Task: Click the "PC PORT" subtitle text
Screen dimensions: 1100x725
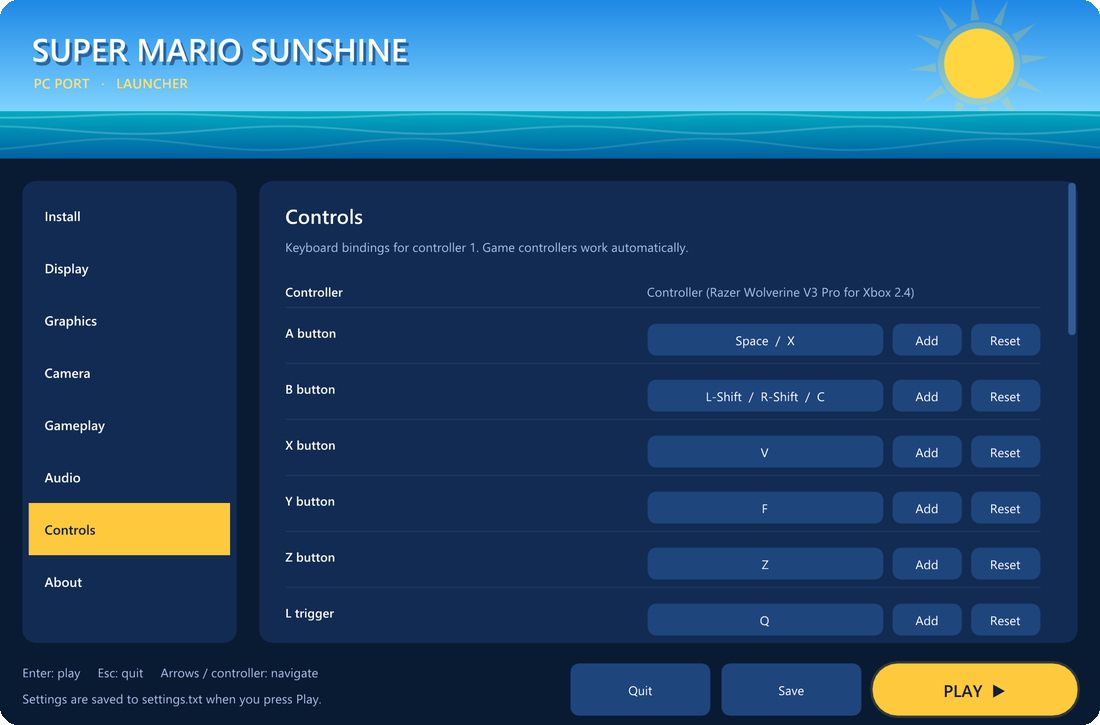Action: [62, 84]
